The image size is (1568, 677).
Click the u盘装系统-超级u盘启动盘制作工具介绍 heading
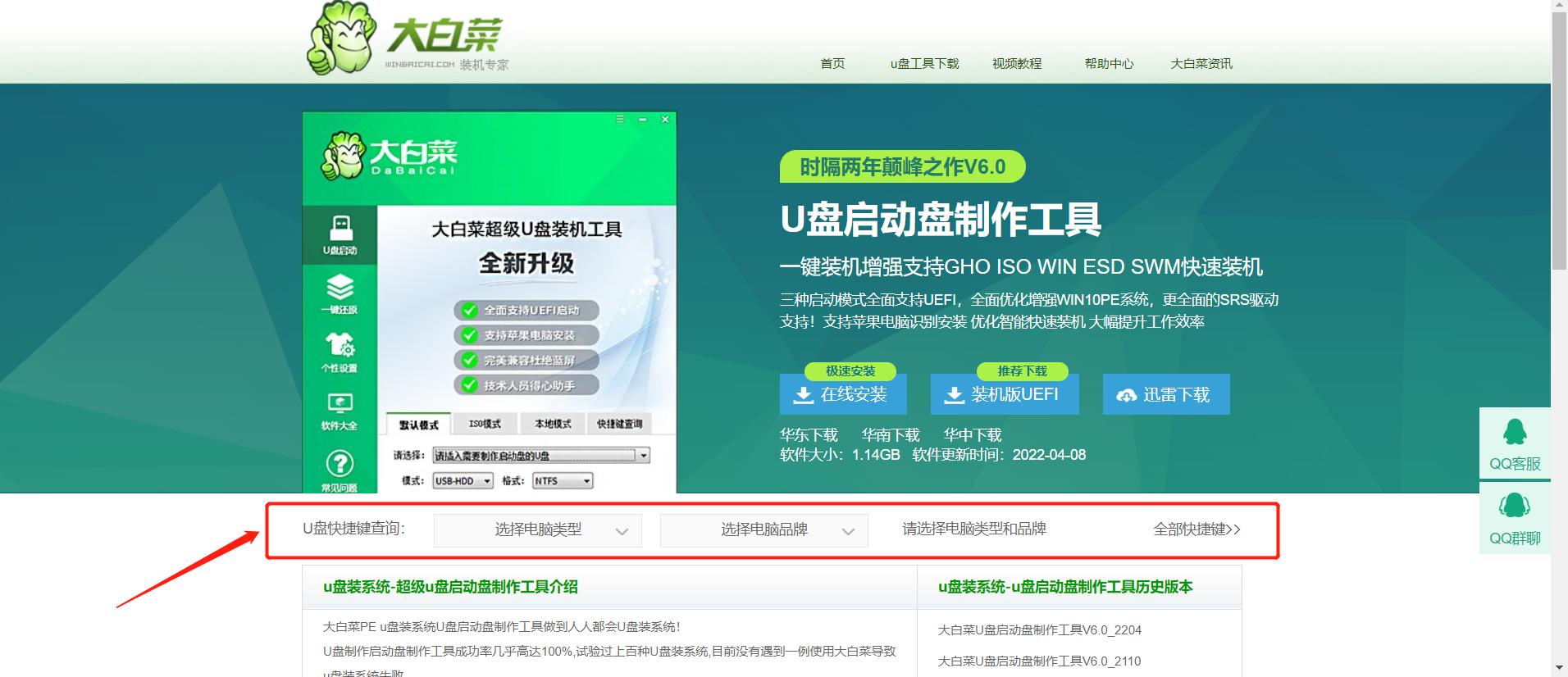[450, 587]
